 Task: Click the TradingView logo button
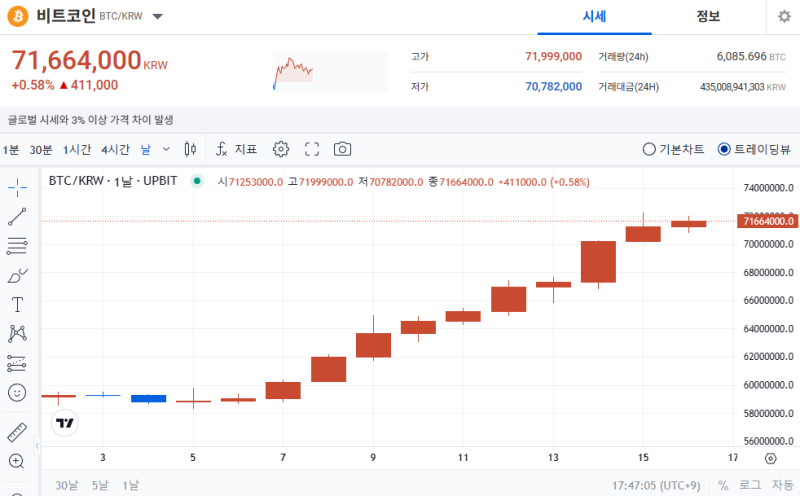tap(65, 423)
